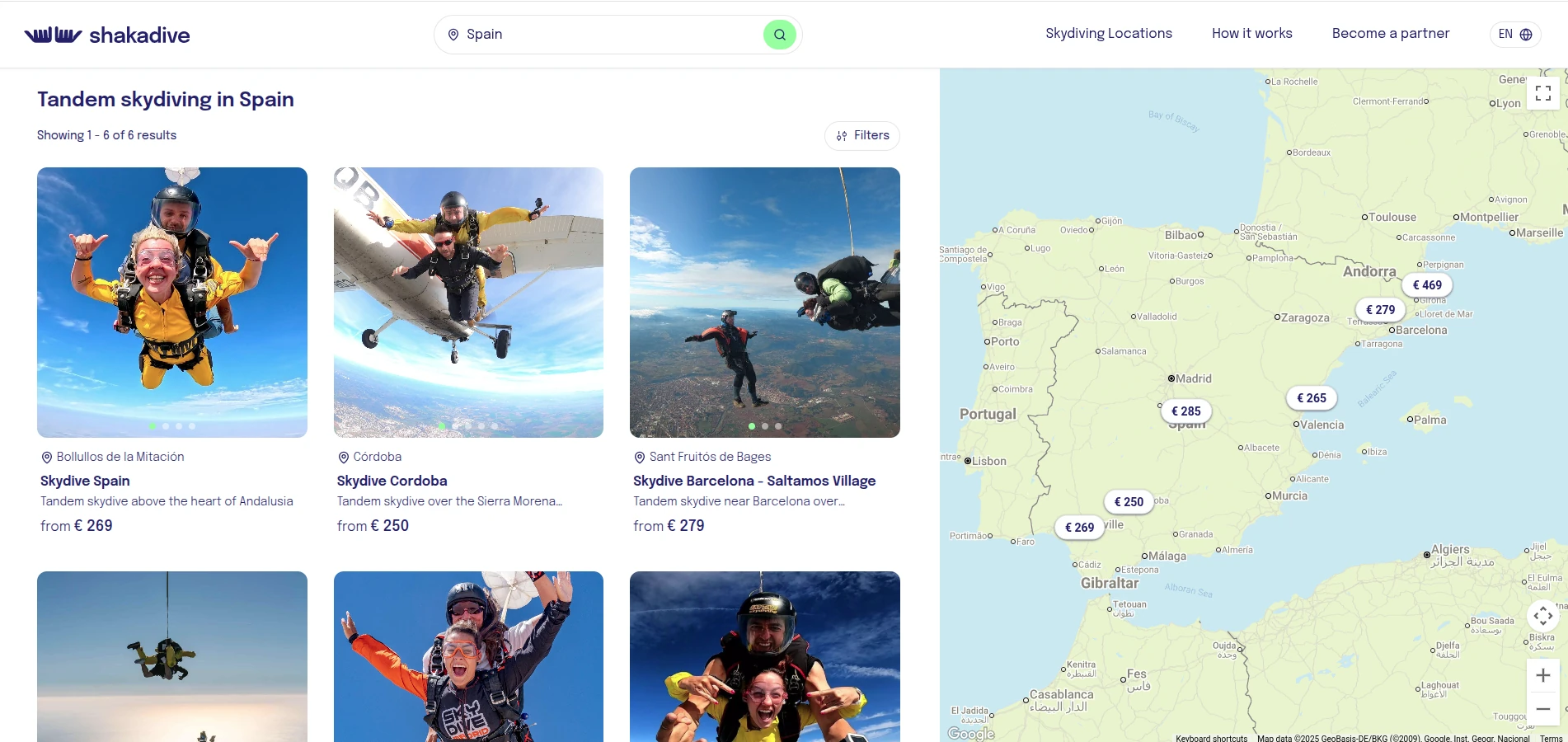This screenshot has width=1568, height=742.
Task: Click the € 250 map price marker
Action: point(1129,502)
